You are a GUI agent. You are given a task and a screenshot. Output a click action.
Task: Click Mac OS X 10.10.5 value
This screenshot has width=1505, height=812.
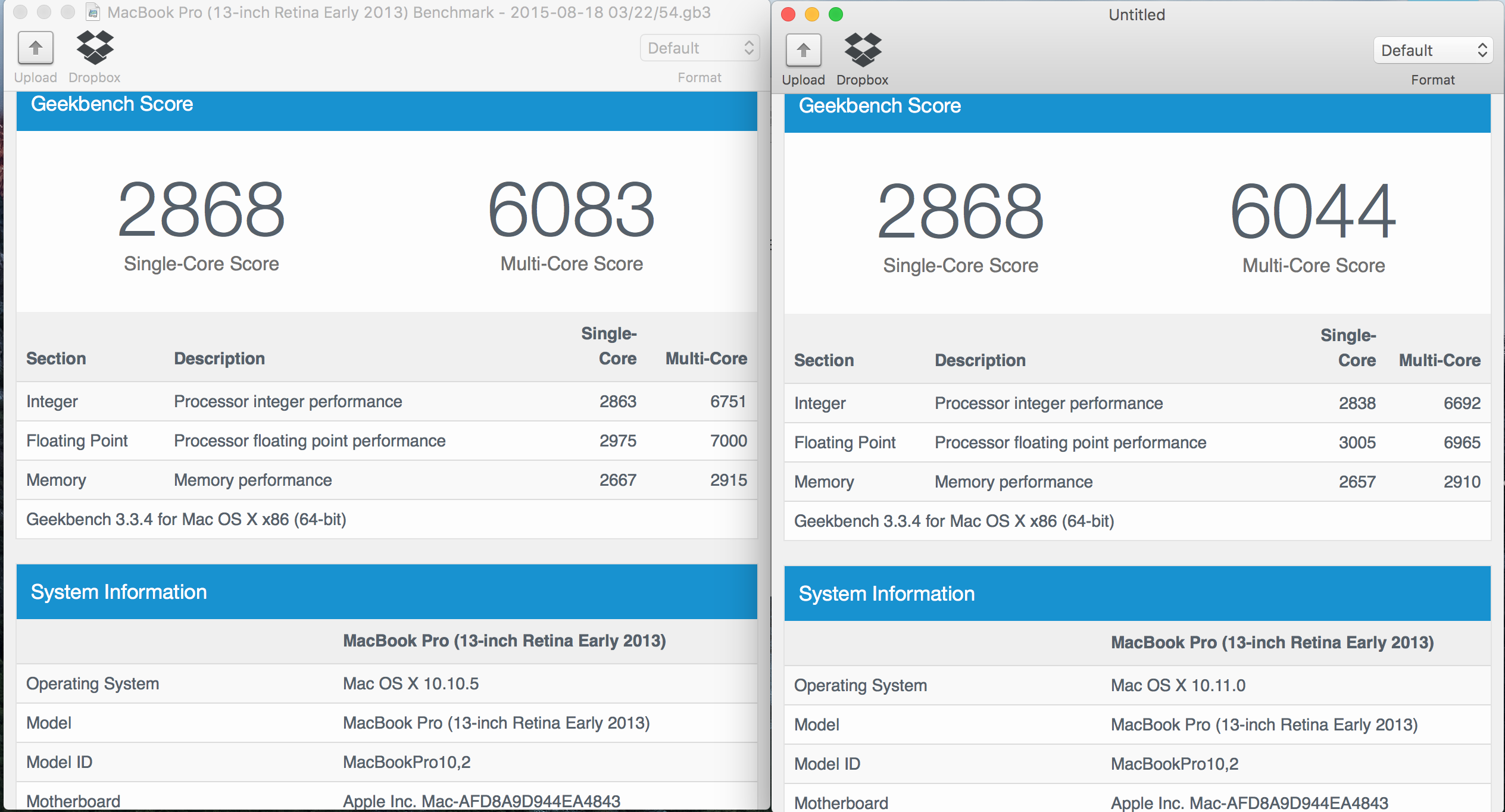[411, 683]
